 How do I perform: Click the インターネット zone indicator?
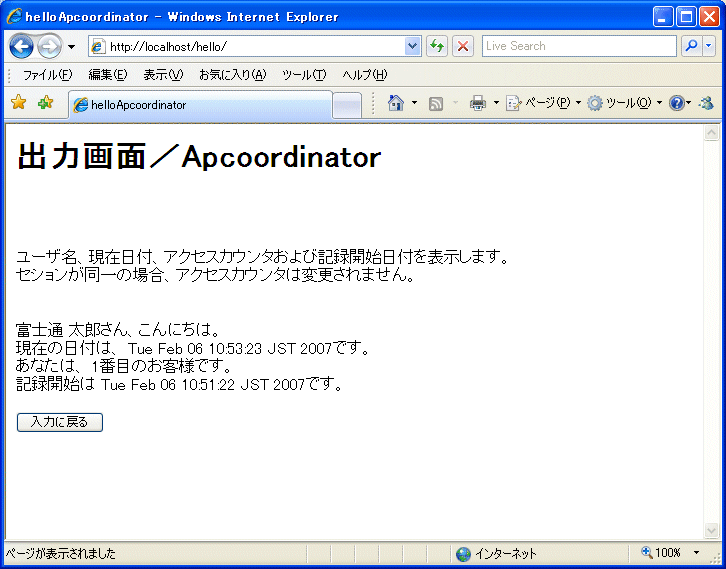coord(496,554)
